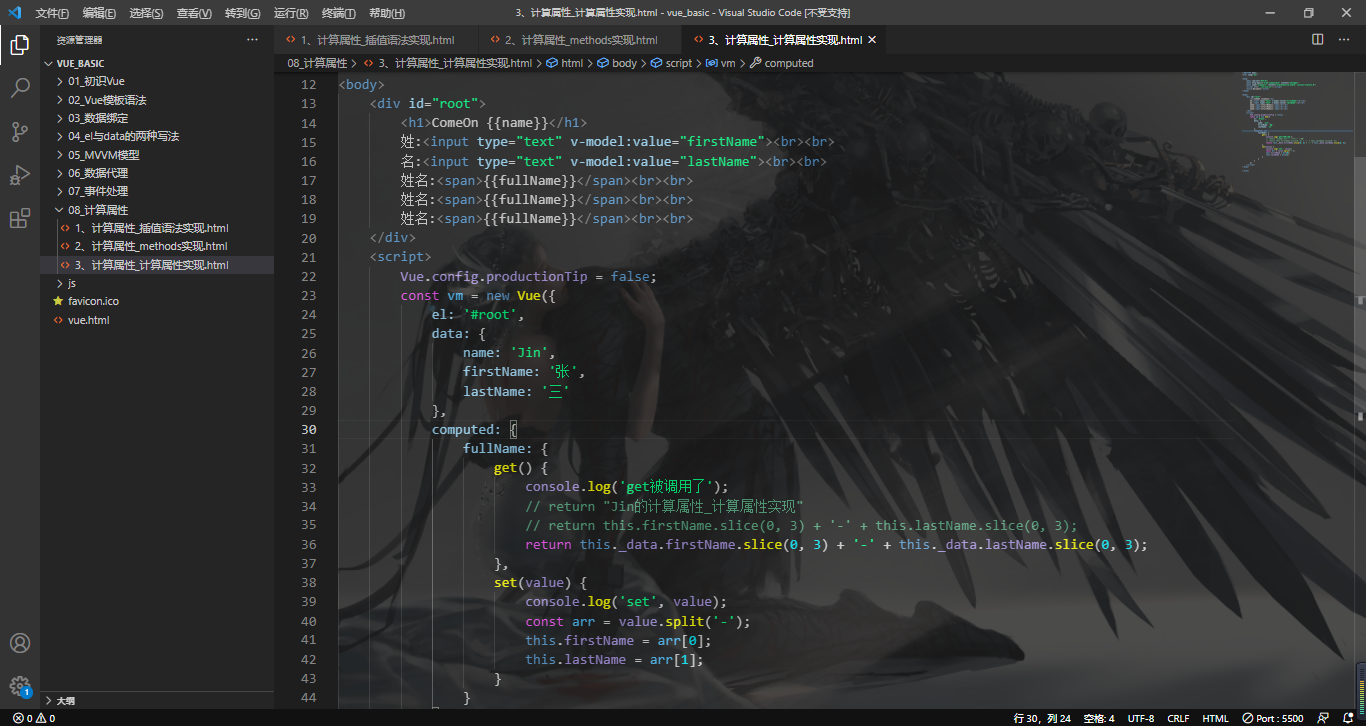The height and width of the screenshot is (726, 1366).
Task: Open vue.html file in explorer
Action: pyautogui.click(x=157, y=320)
